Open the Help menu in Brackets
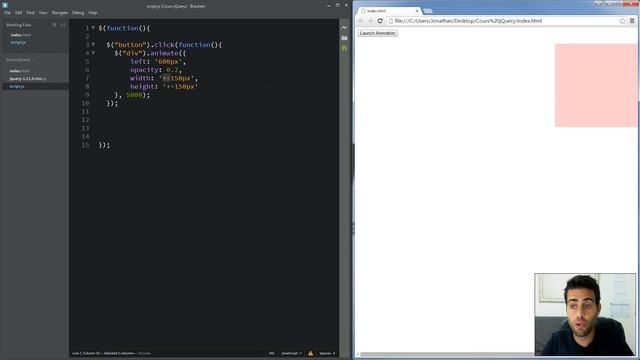Screen dimensions: 640x360 [x=93, y=13]
